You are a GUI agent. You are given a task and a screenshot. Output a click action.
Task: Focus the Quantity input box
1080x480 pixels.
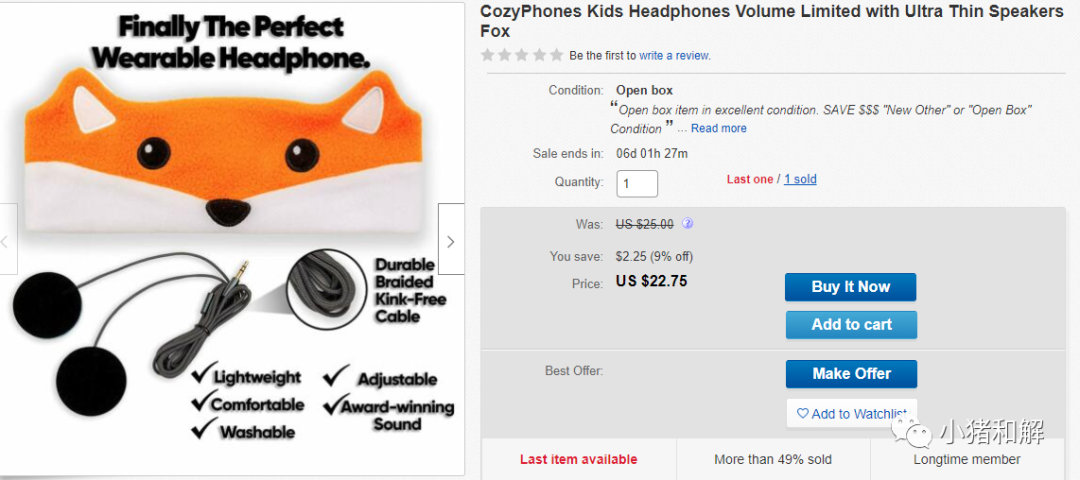click(x=637, y=184)
